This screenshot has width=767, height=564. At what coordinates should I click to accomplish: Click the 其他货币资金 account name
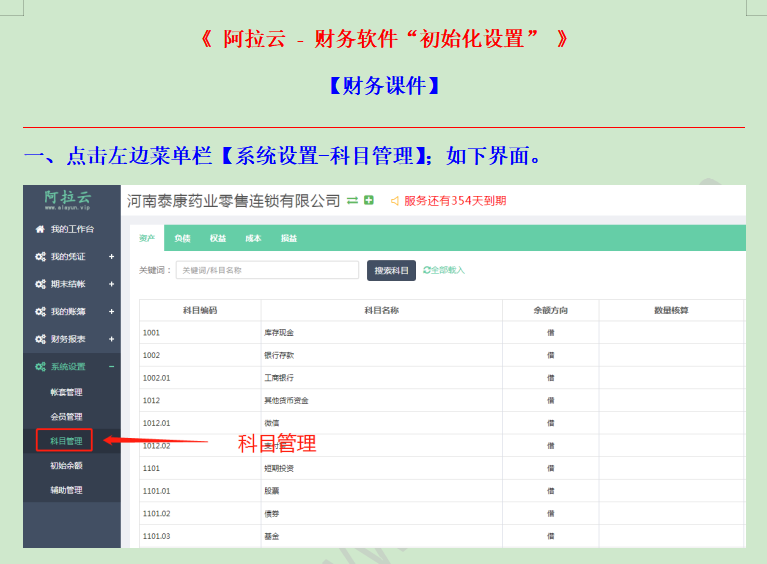click(x=286, y=400)
